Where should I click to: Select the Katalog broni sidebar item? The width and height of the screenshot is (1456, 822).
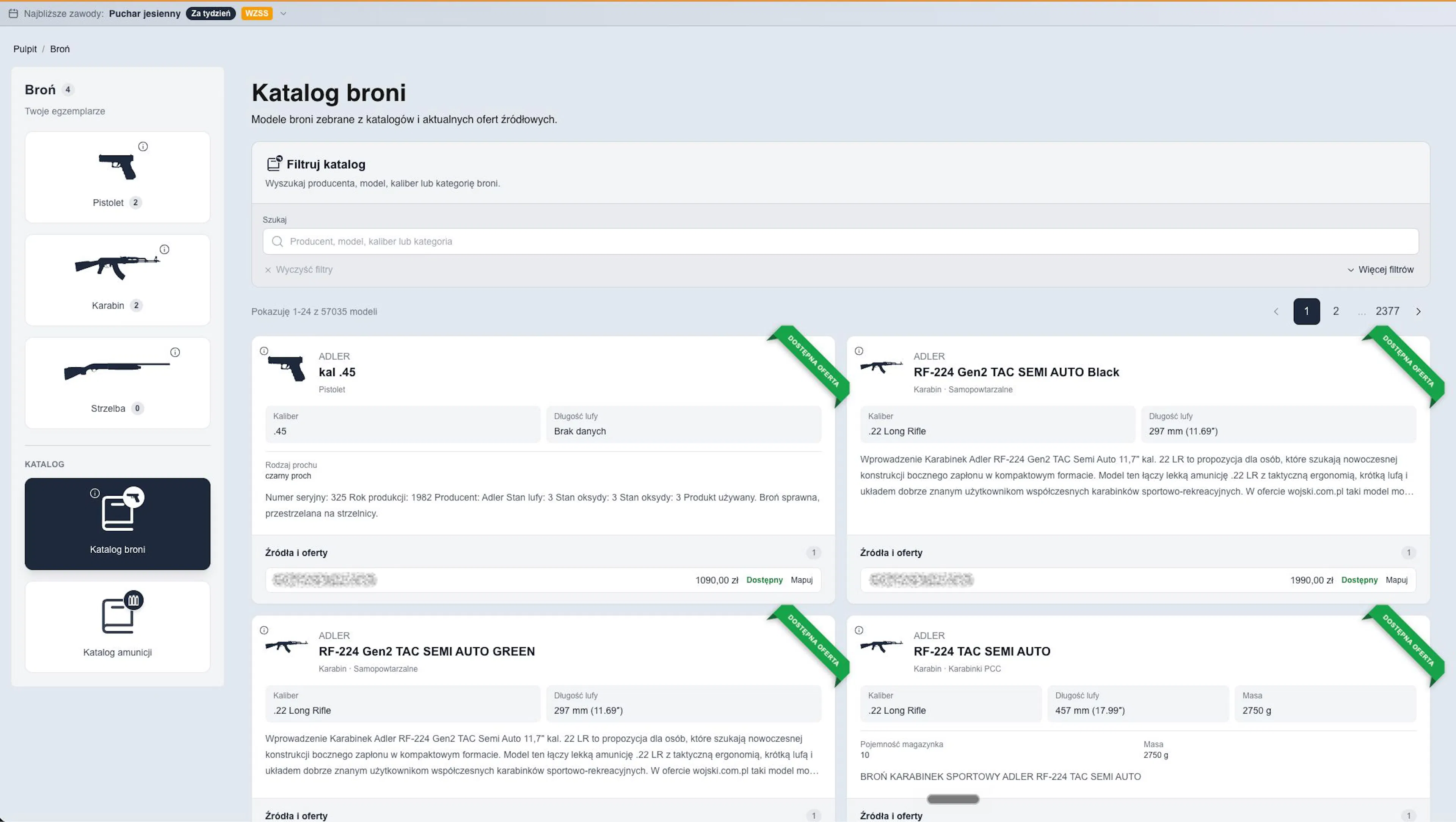point(118,524)
